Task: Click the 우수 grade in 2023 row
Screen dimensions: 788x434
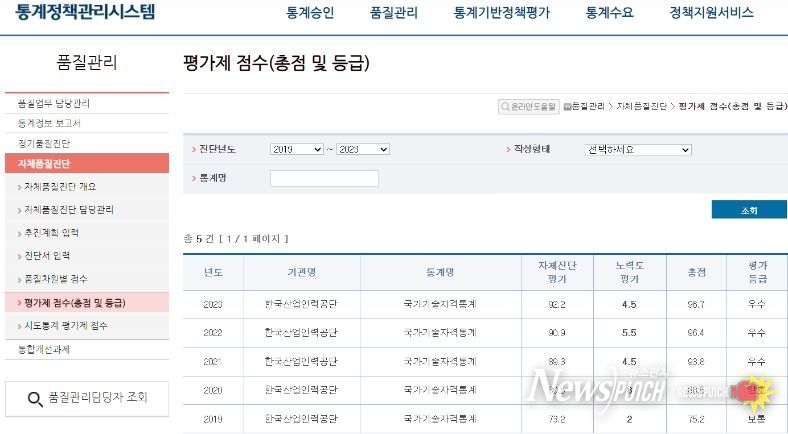Action: [x=756, y=304]
